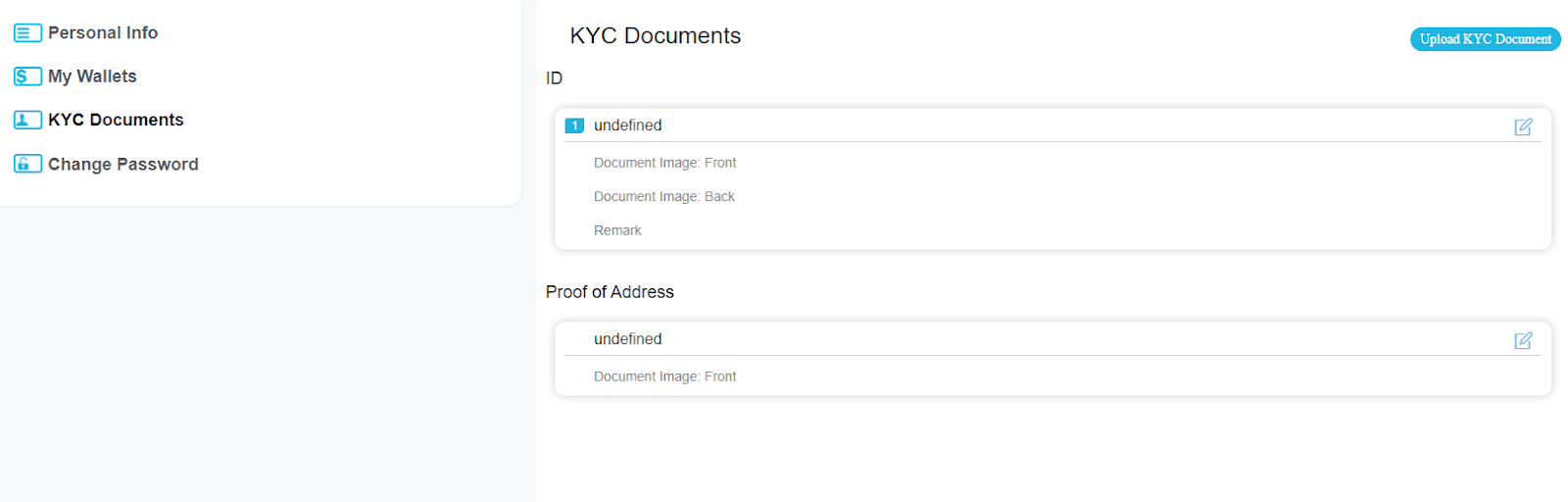1568x502 pixels.
Task: Select undefined title under Proof of Address
Action: click(x=628, y=339)
